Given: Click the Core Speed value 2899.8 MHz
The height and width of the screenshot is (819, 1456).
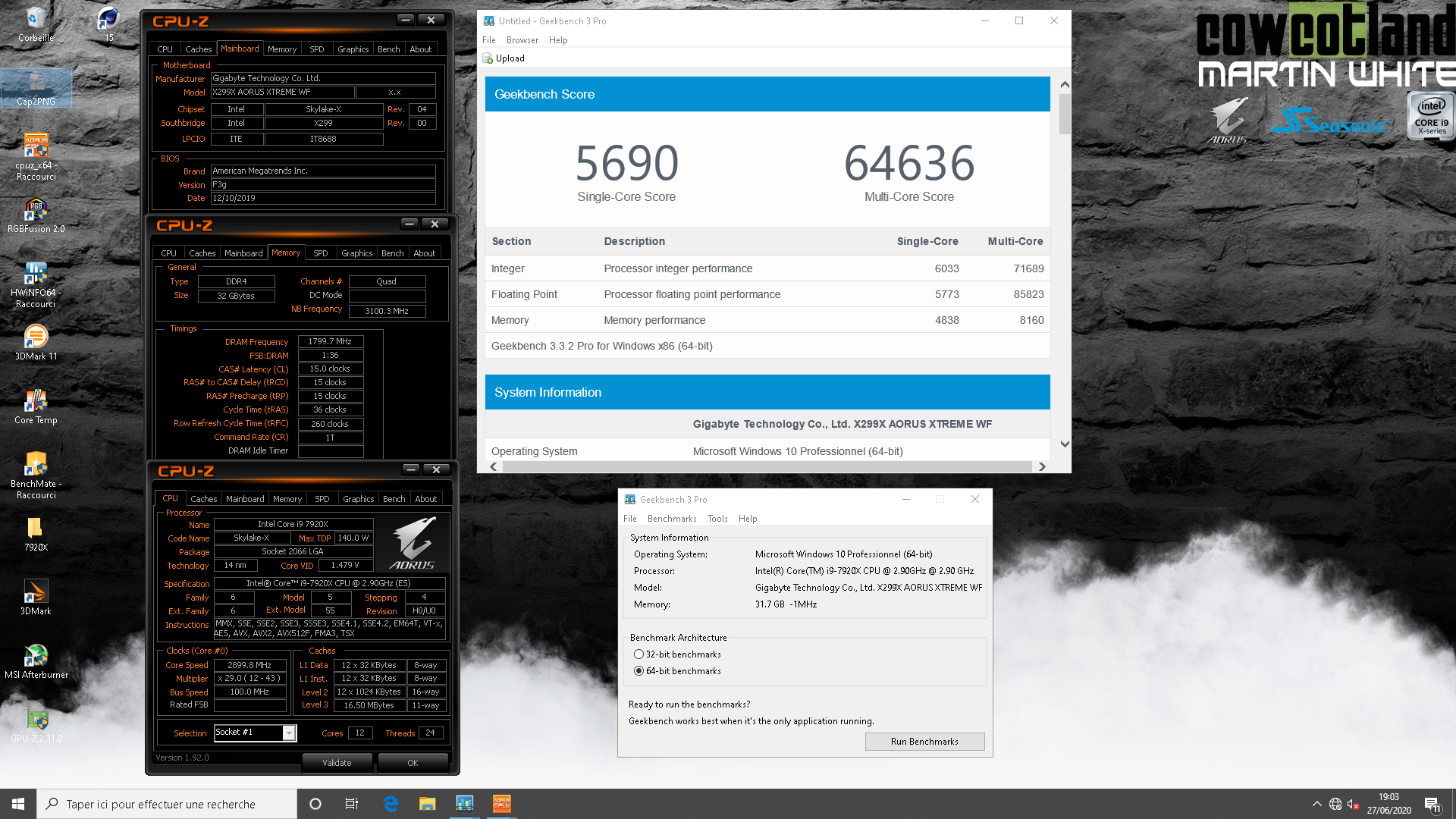Looking at the screenshot, I should (x=249, y=665).
